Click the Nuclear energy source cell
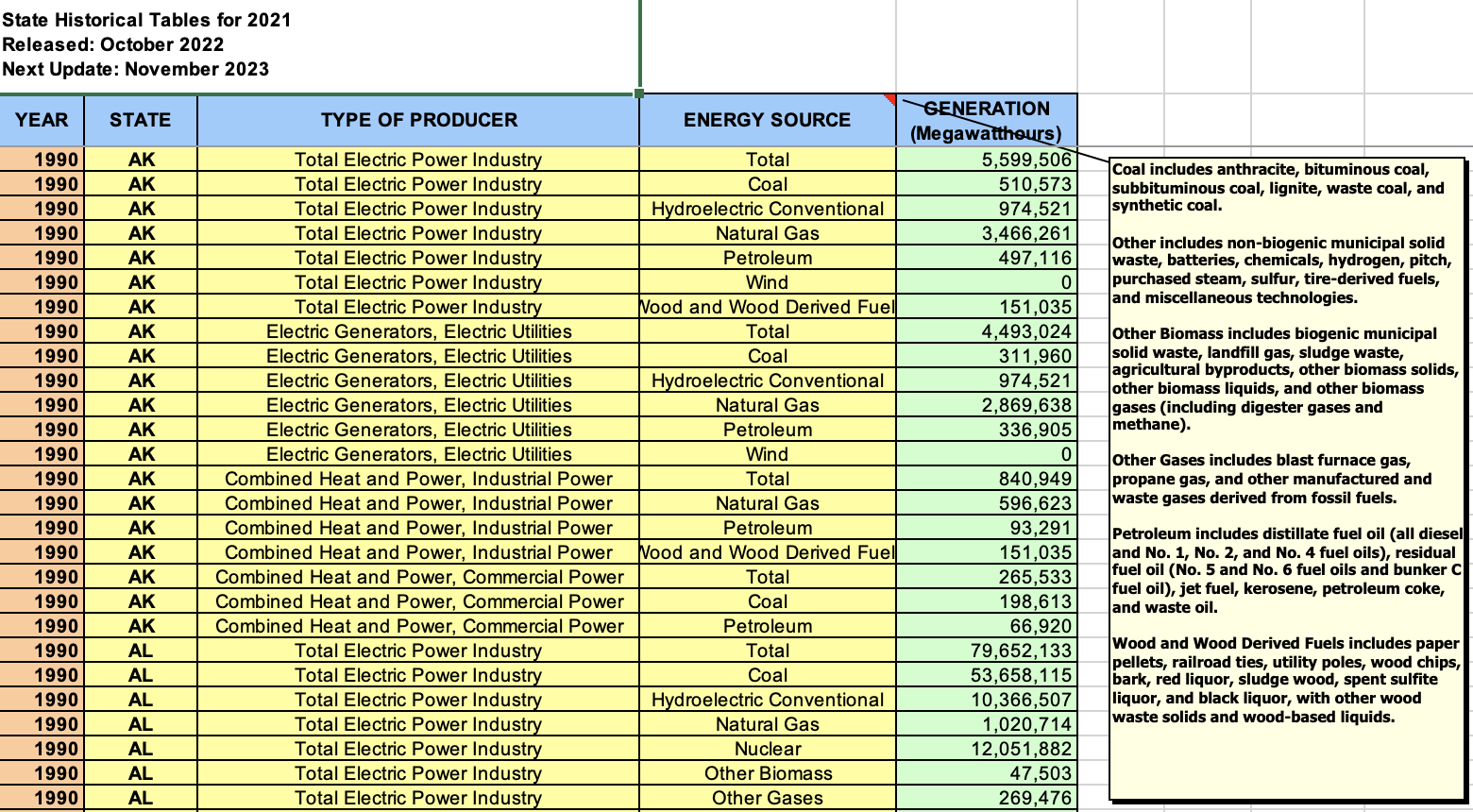1473x812 pixels. point(767,749)
